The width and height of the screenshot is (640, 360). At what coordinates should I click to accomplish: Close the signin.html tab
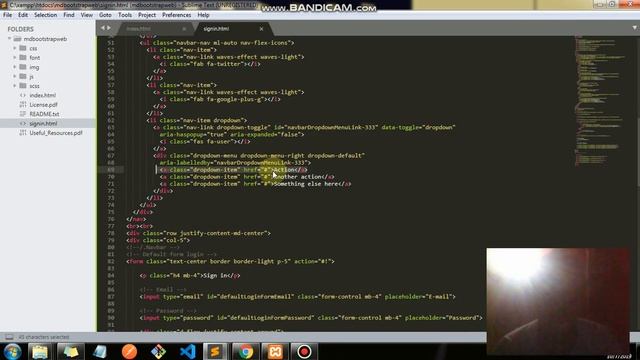pos(261,29)
